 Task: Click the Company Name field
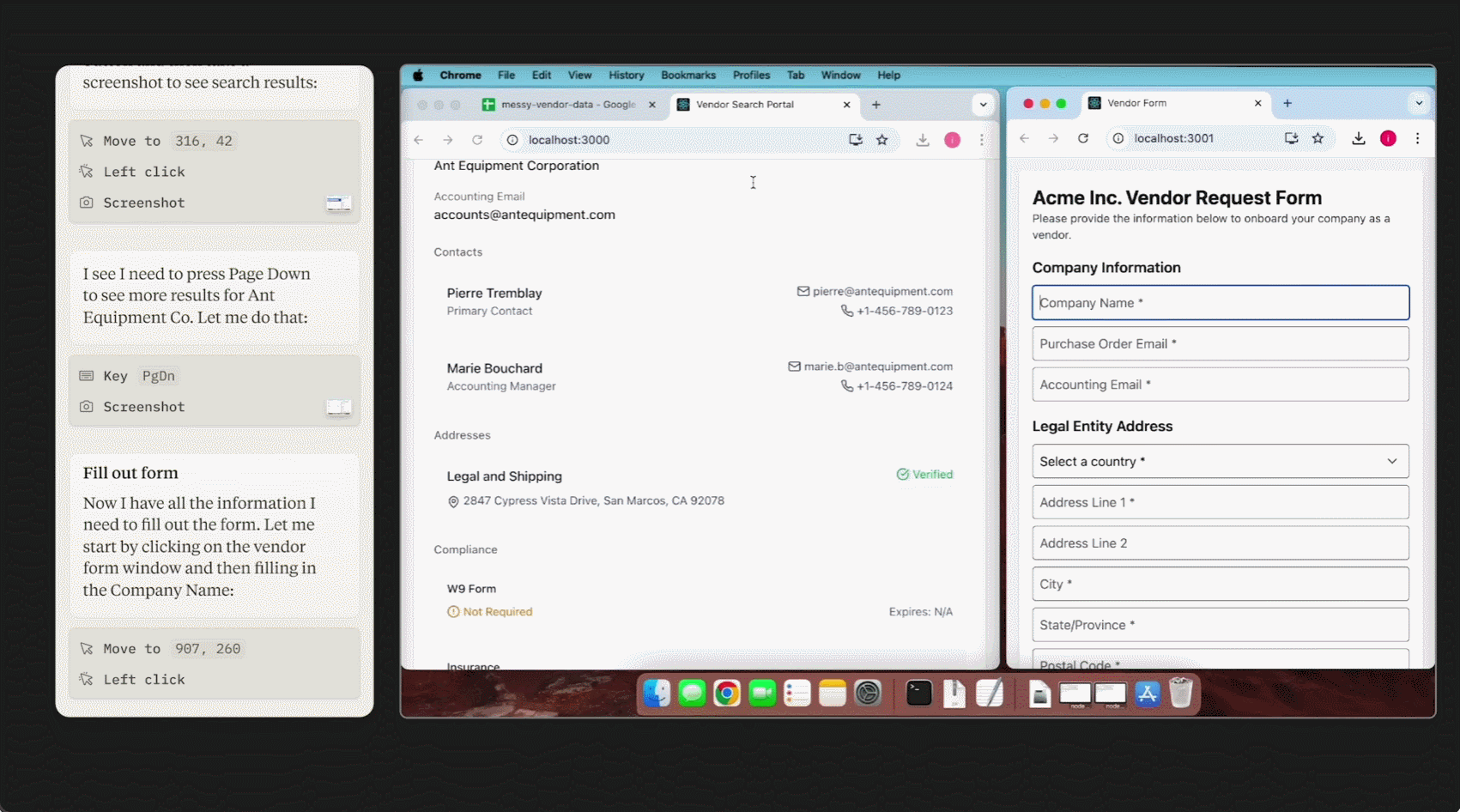tap(1221, 303)
